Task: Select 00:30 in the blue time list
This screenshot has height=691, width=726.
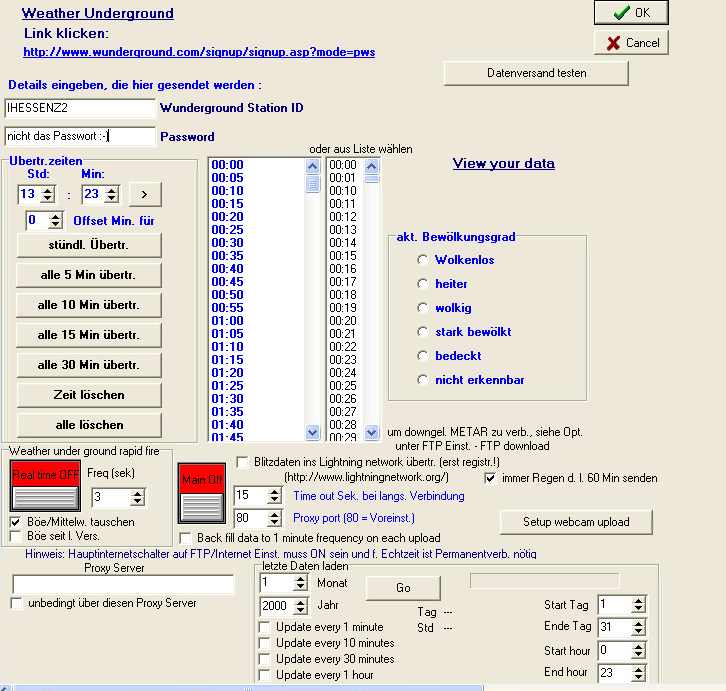Action: click(227, 243)
